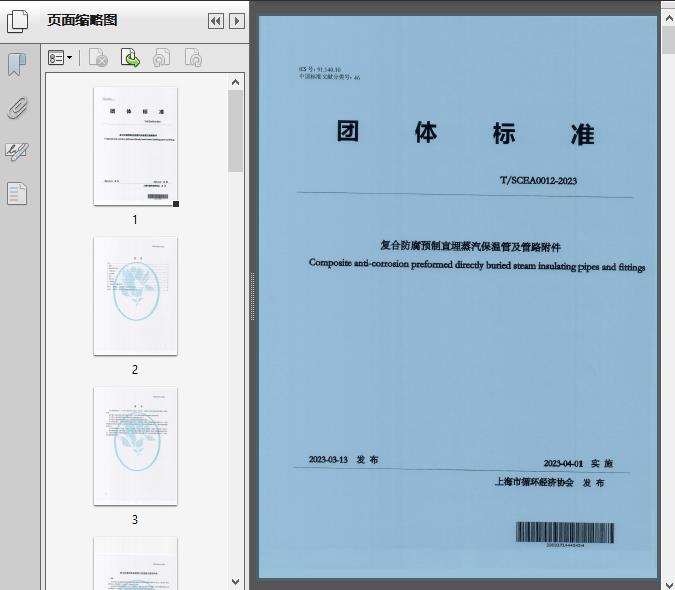Click the page number label 2

135,370
